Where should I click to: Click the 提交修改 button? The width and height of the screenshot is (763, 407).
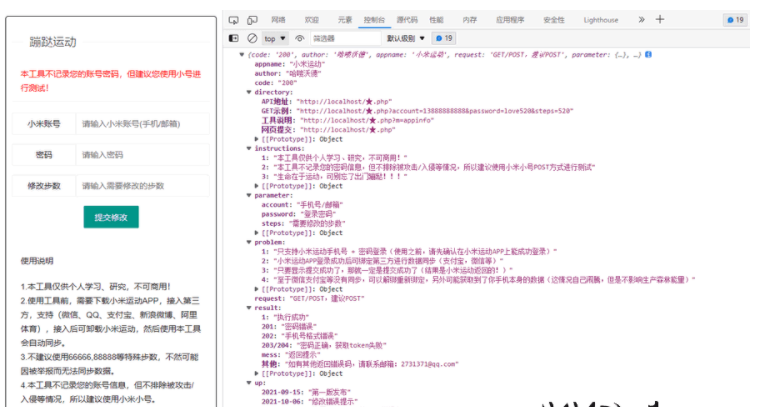click(111, 217)
